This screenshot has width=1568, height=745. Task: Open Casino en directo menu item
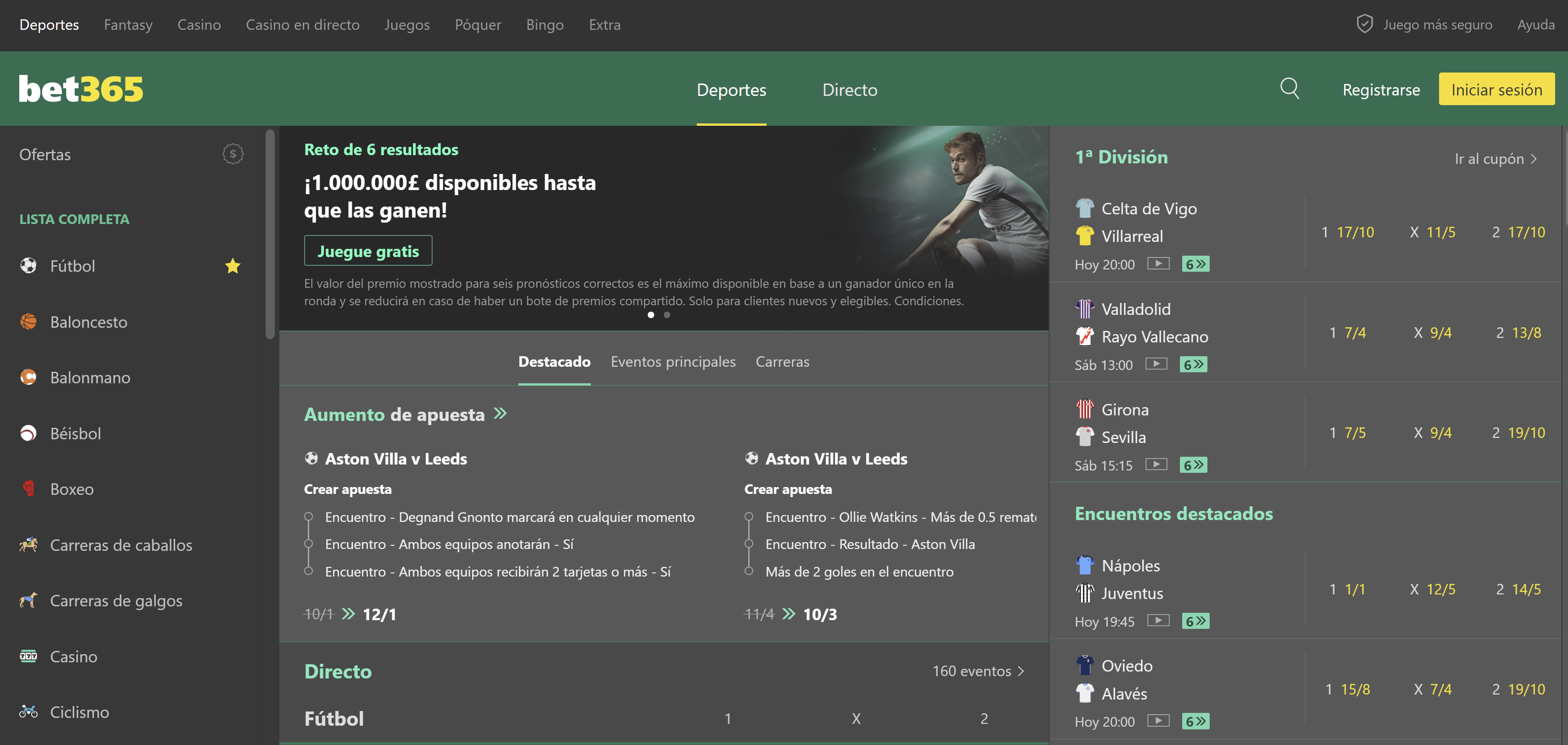[x=302, y=24]
